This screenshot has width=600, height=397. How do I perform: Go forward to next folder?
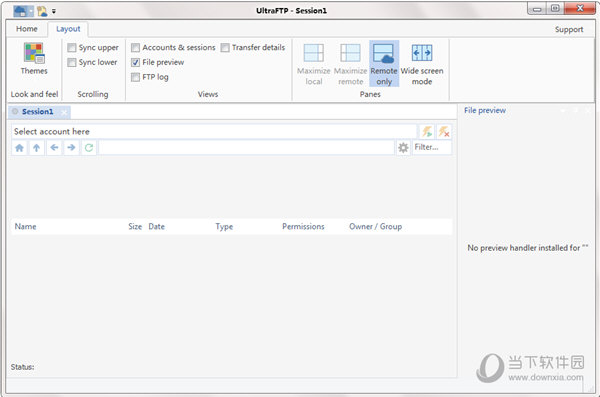(71, 147)
